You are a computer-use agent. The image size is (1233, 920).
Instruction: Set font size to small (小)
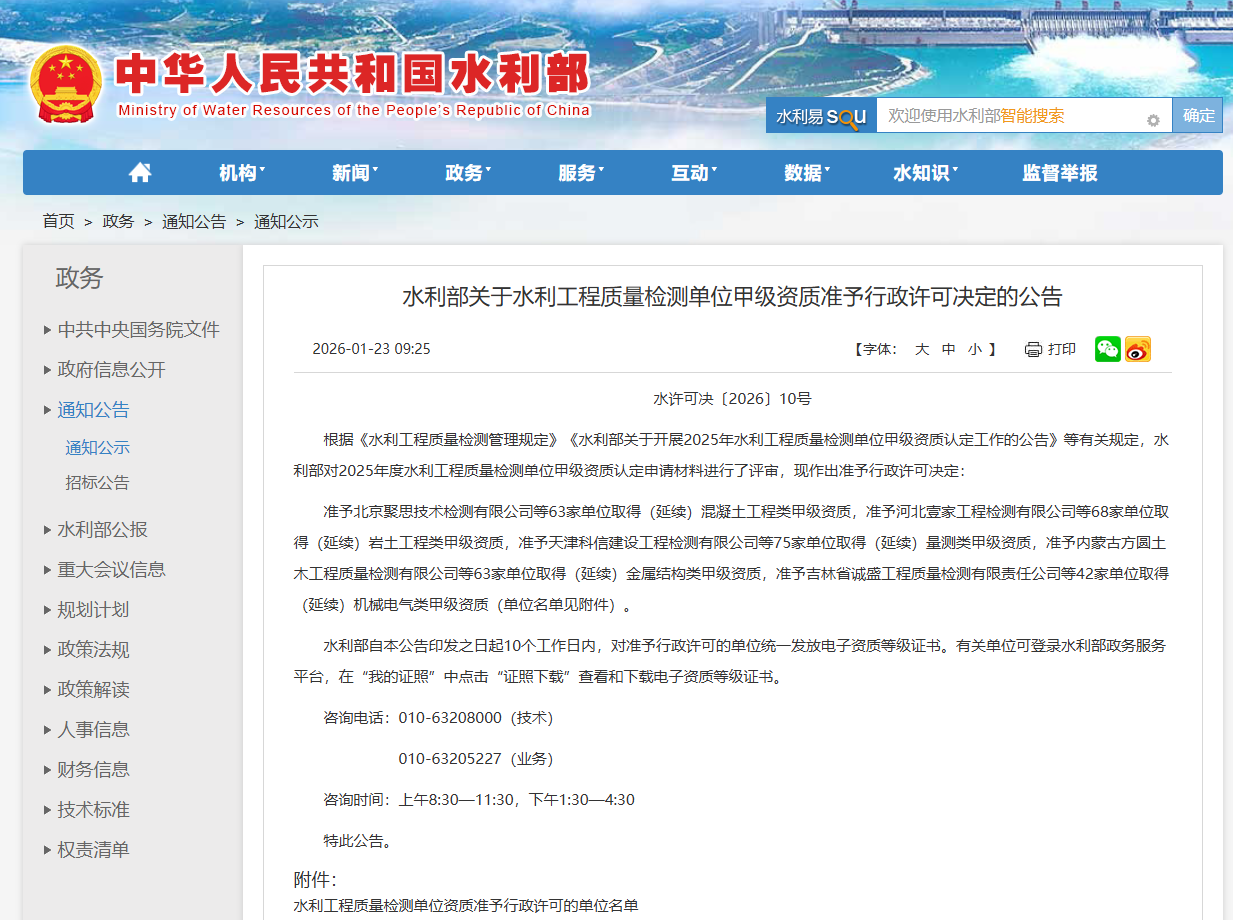(x=974, y=349)
